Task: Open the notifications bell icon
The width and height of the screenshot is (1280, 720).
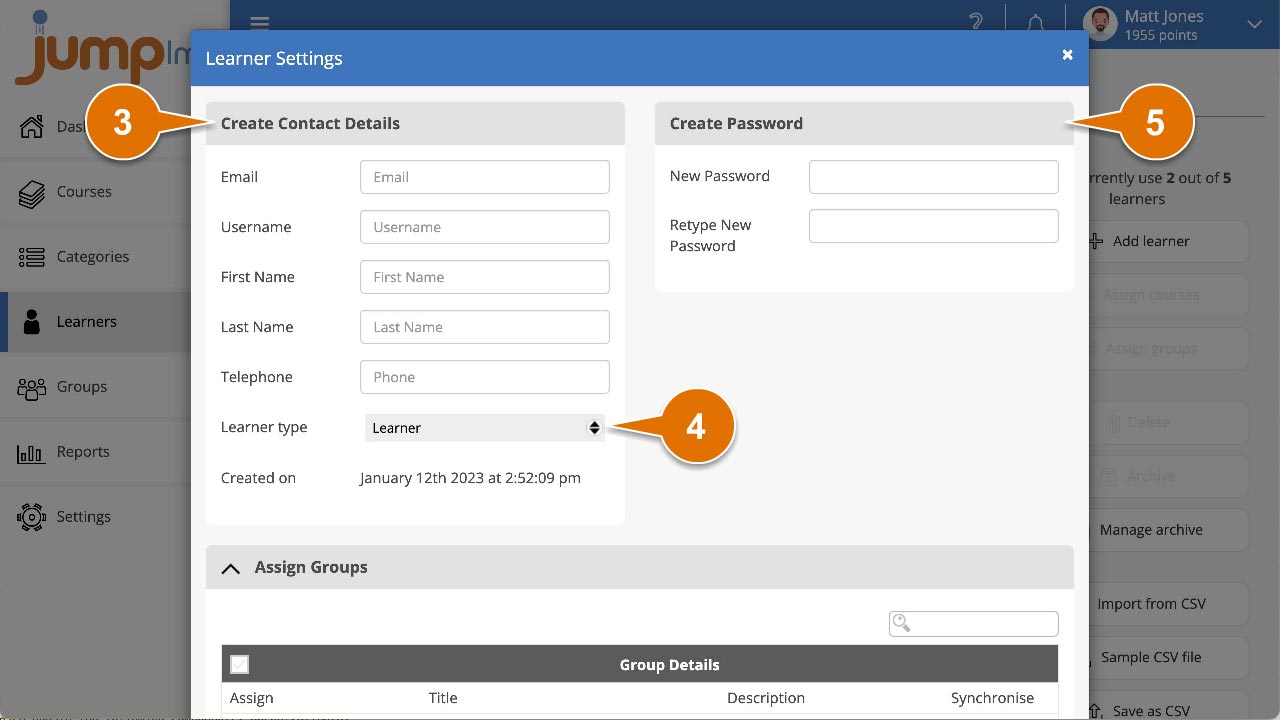Action: tap(1037, 22)
